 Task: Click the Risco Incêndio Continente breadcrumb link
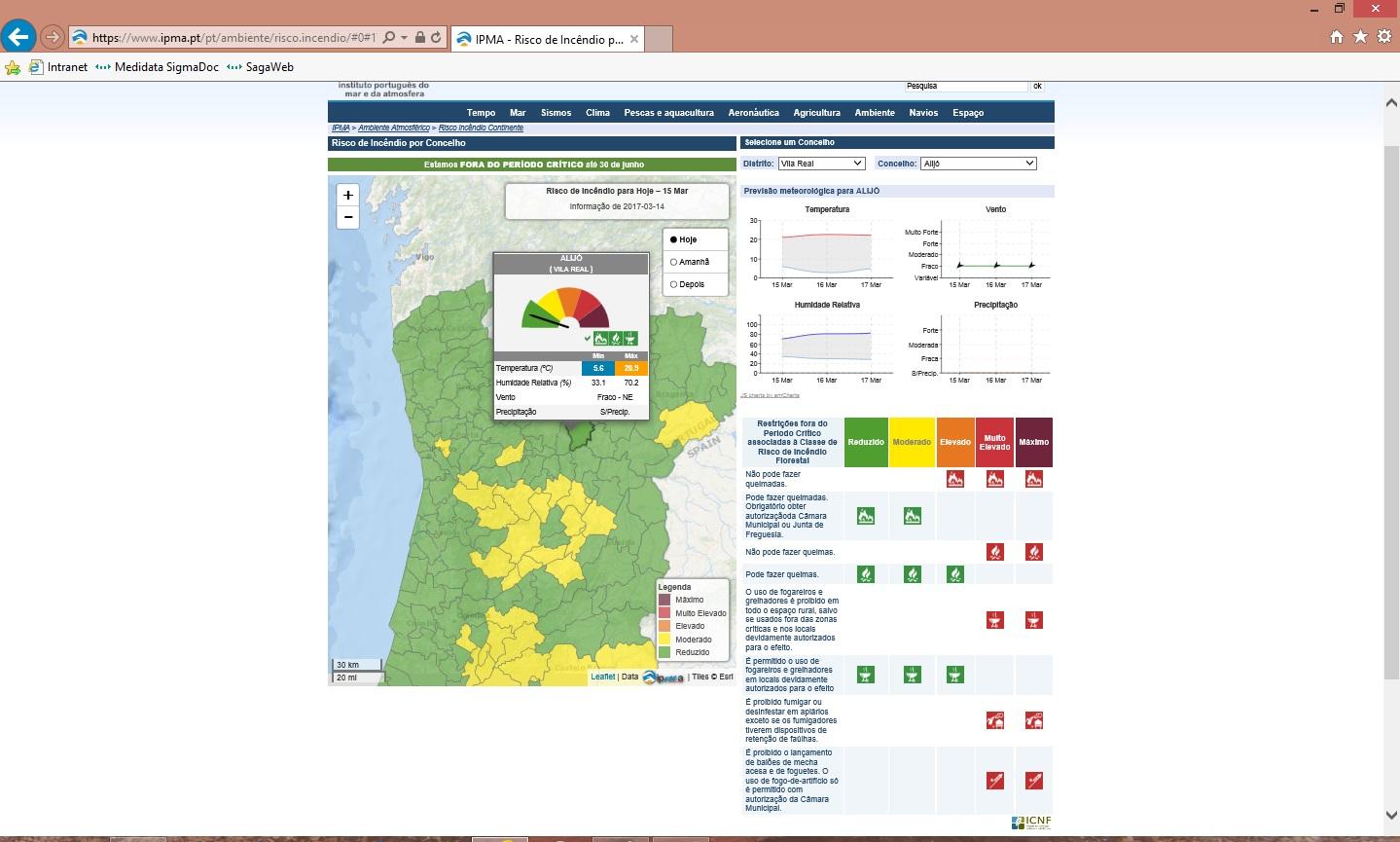(481, 128)
